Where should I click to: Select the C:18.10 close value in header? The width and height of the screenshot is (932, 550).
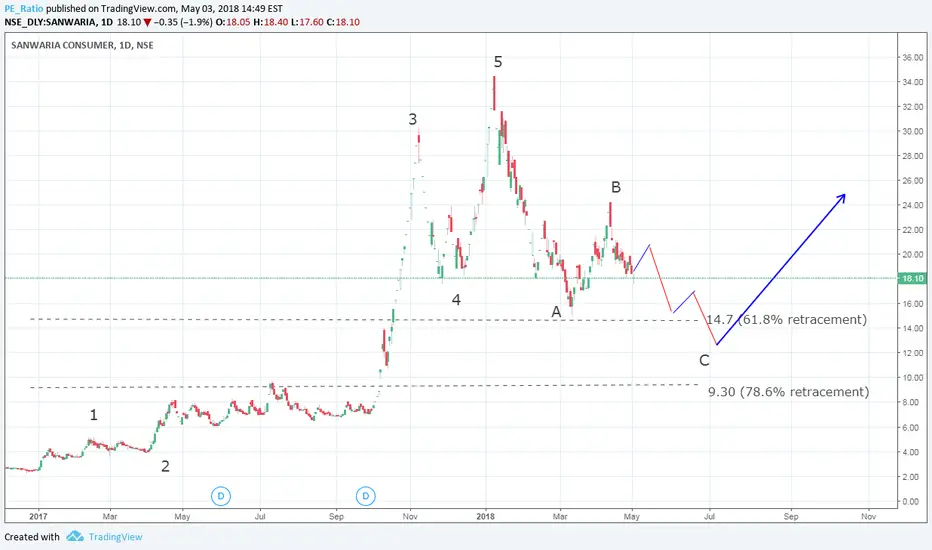coord(343,22)
